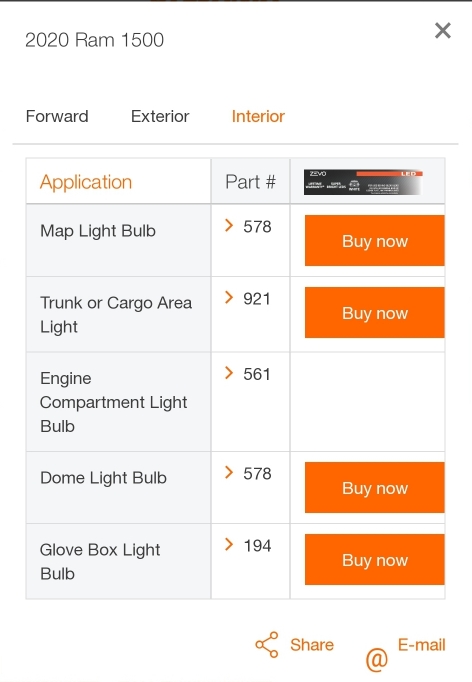
Task: Tap the share network icon
Action: (267, 644)
